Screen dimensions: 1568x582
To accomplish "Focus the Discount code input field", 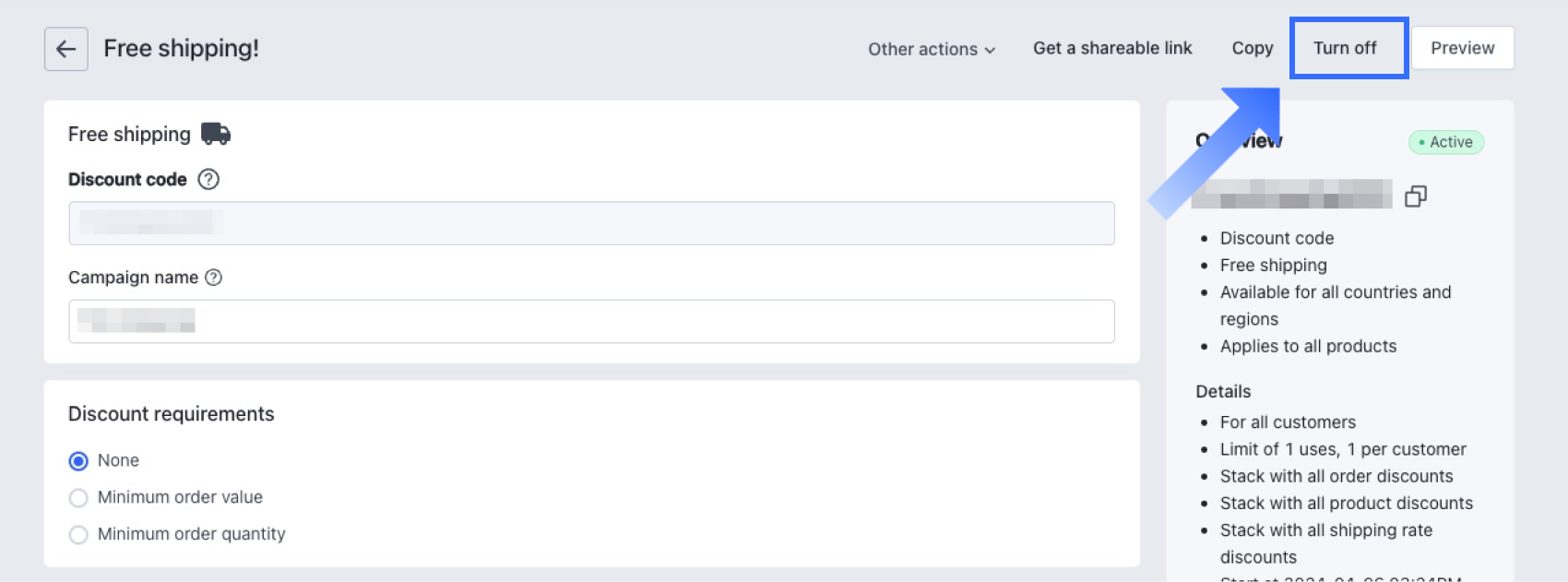I will click(591, 223).
